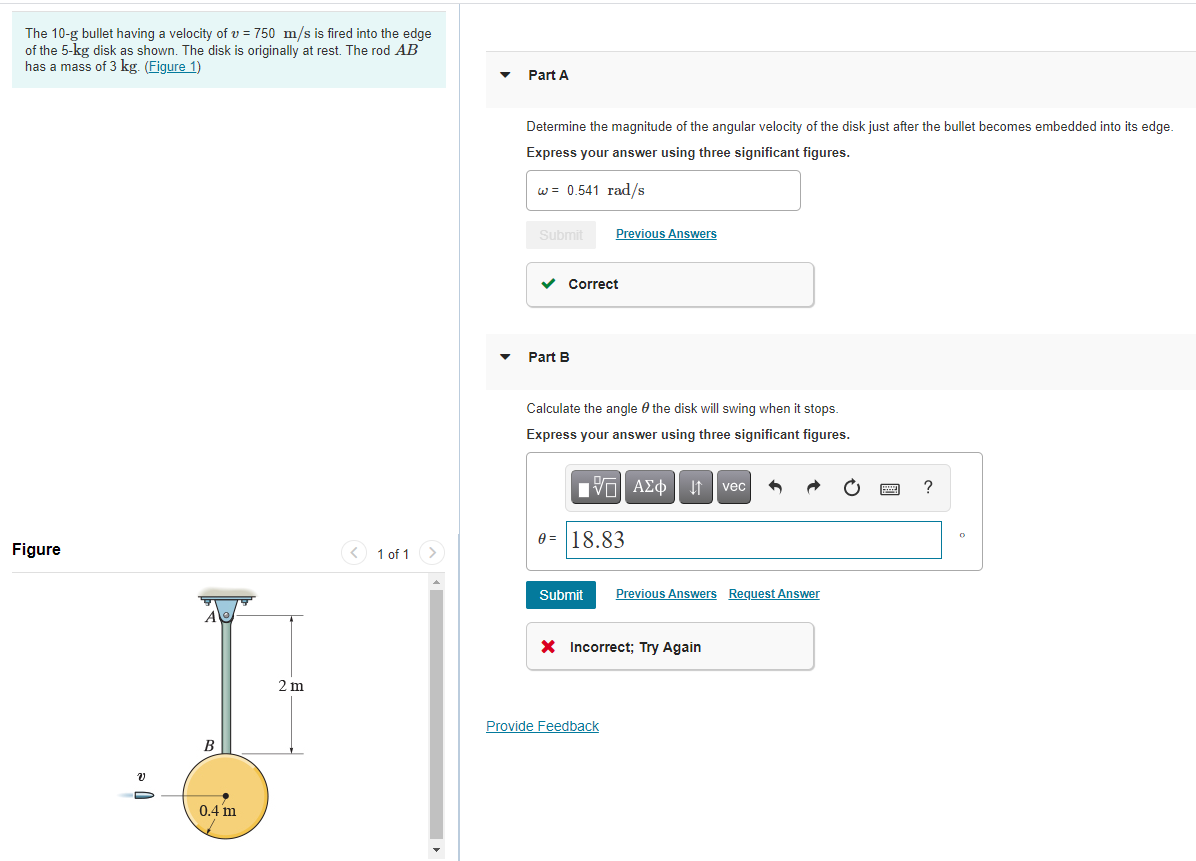
Task: Open the equation templates icon
Action: coord(595,487)
